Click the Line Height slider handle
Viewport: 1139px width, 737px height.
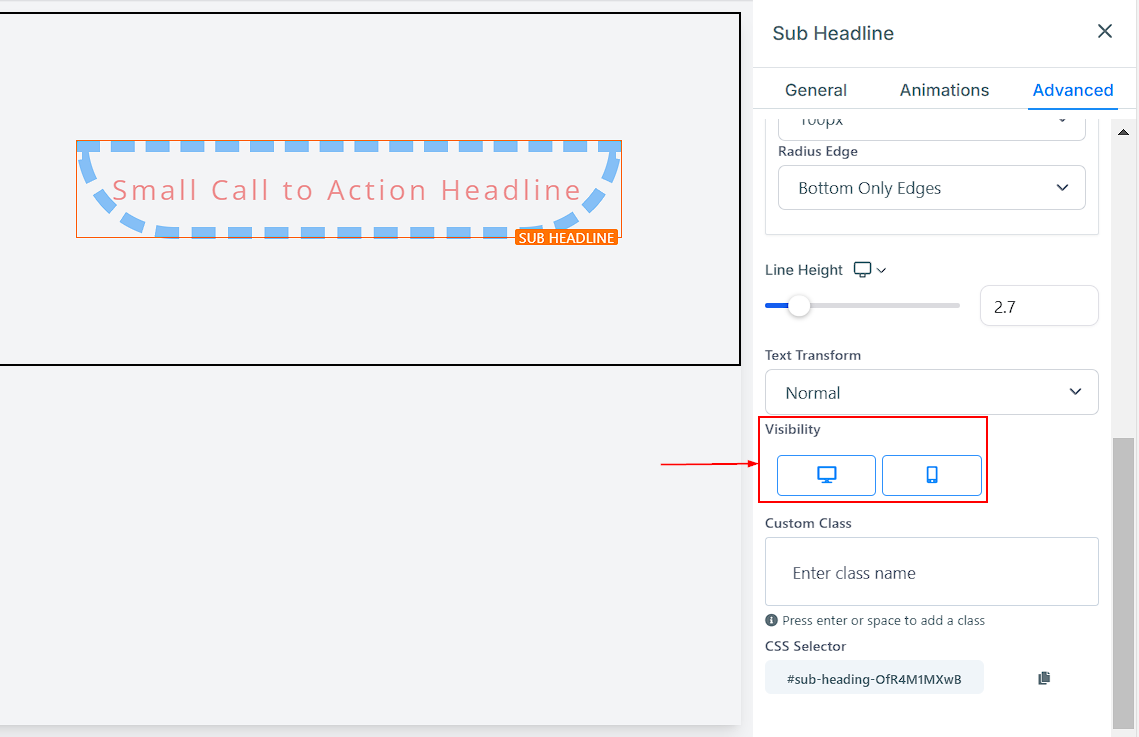coord(799,306)
